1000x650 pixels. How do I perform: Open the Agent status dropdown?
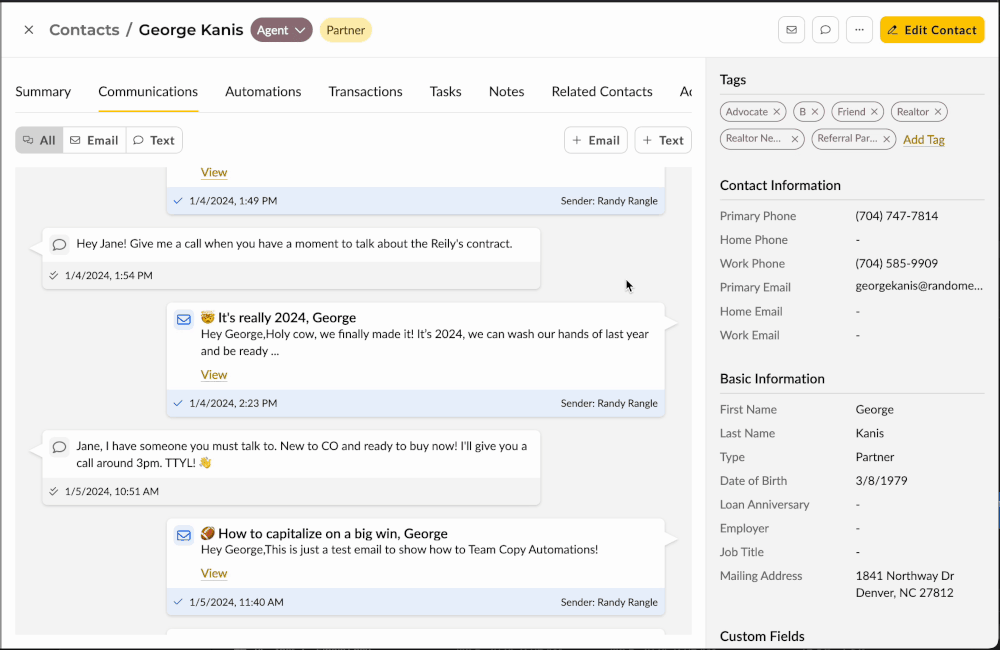[x=281, y=29]
